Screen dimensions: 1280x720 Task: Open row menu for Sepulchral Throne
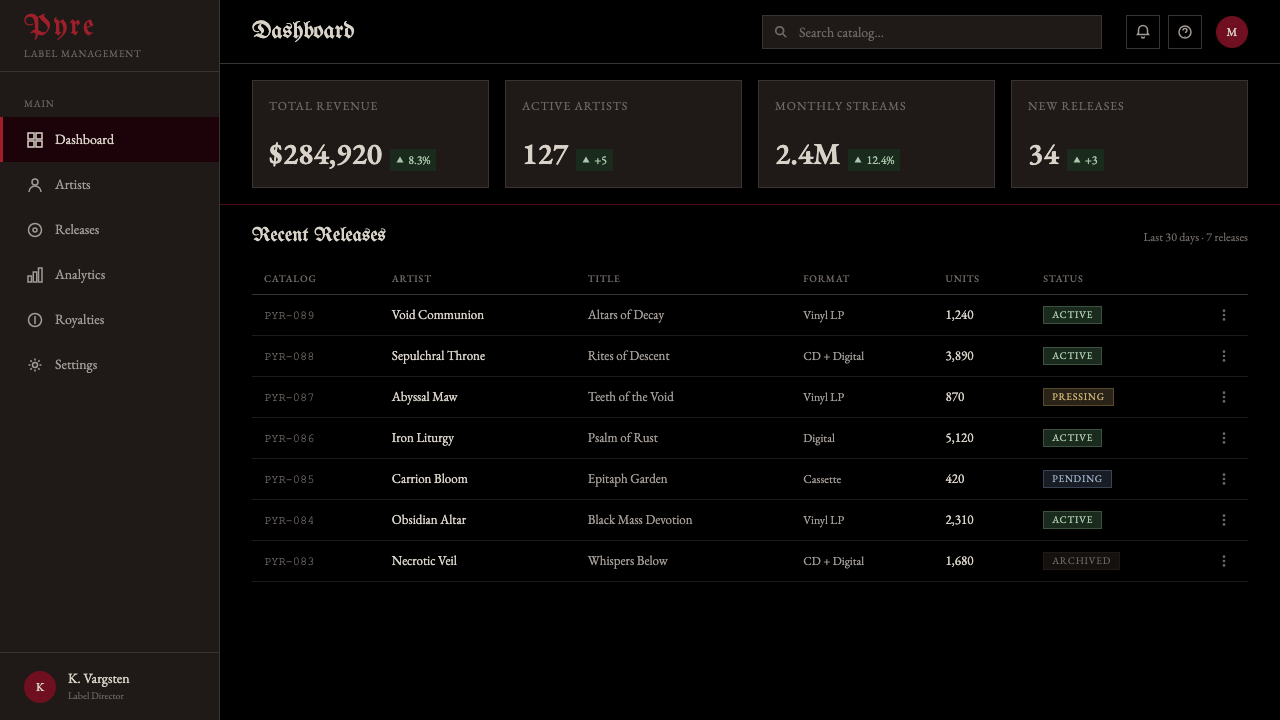(1224, 356)
